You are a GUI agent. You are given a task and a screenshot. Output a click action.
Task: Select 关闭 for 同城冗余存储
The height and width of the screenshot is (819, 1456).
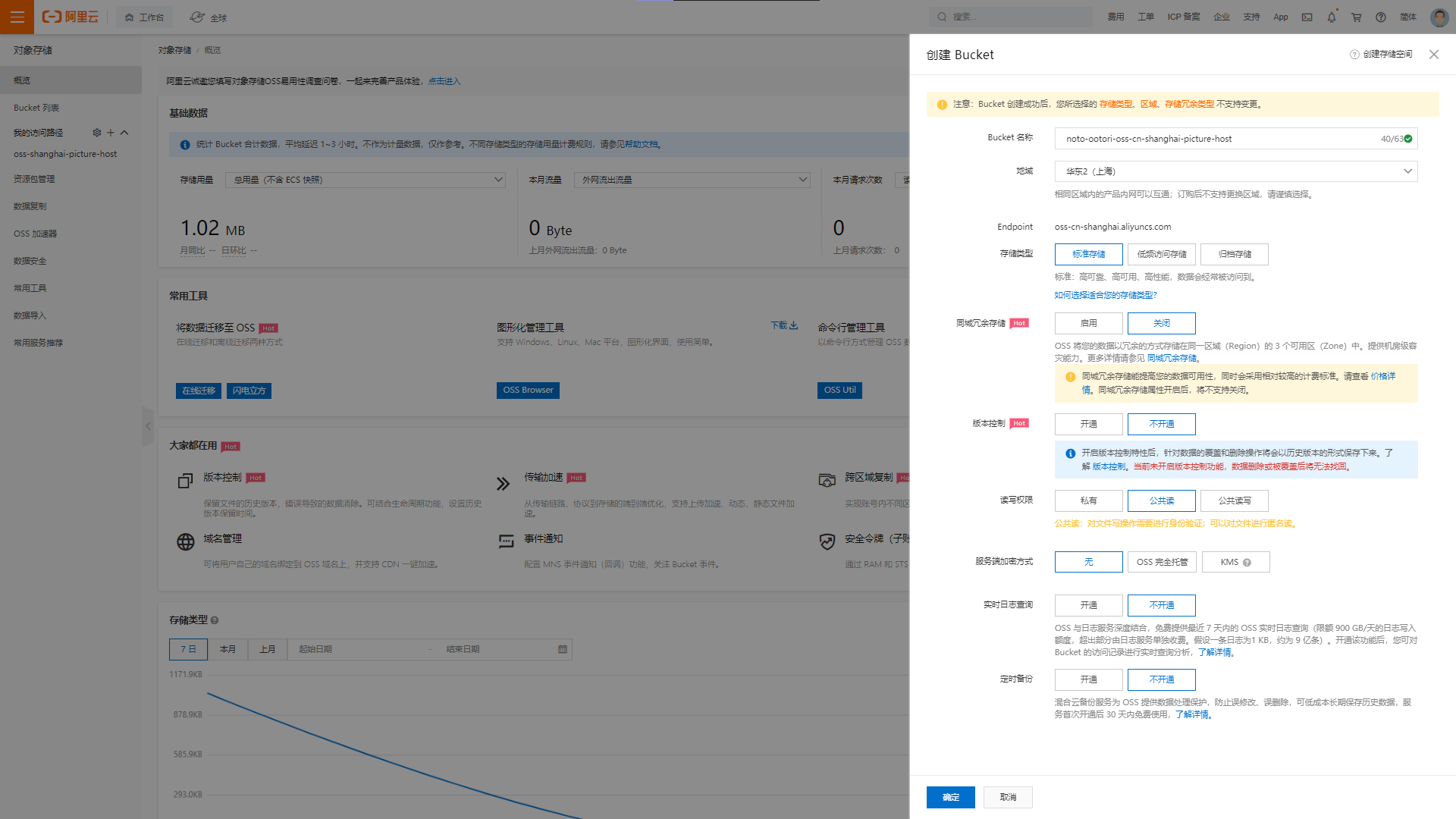[1162, 323]
